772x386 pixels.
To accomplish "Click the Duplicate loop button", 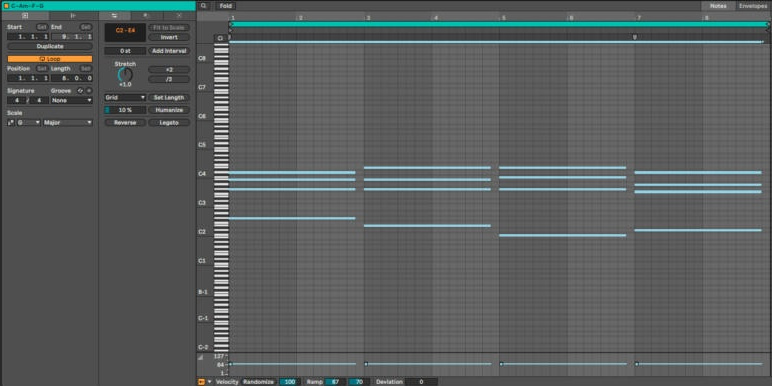I will tap(50, 46).
